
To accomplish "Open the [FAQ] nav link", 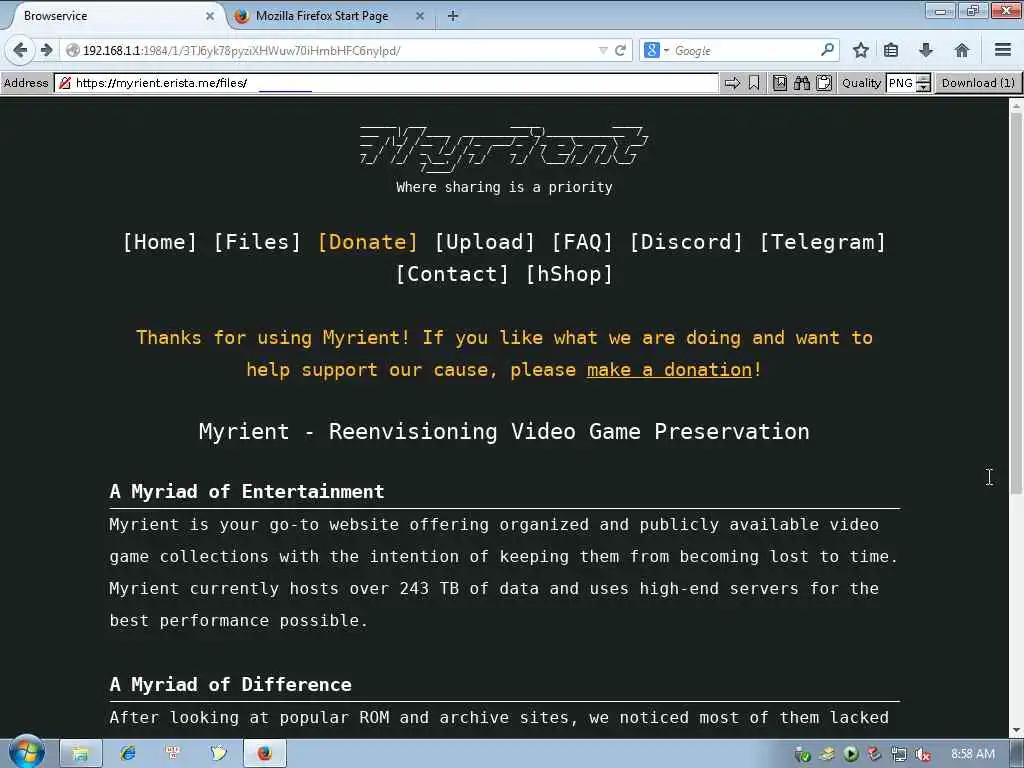I will click(x=583, y=242).
